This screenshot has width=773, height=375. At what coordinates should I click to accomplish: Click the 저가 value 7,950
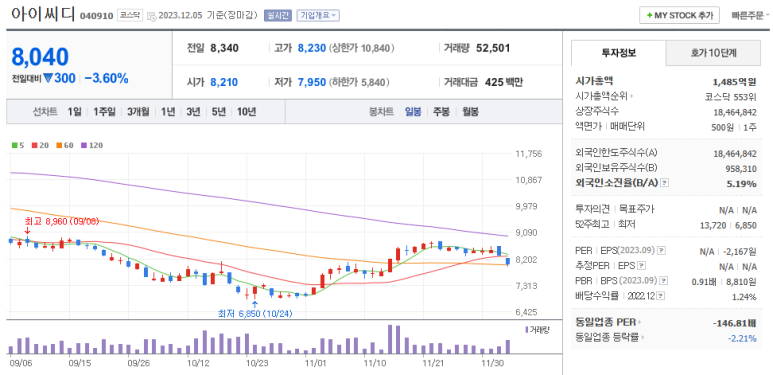click(312, 82)
